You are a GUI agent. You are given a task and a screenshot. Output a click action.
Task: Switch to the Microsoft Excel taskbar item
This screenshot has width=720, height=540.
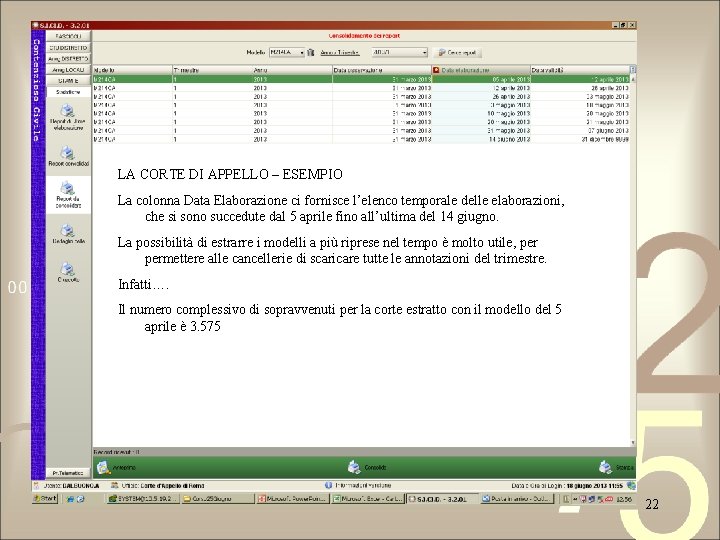[x=367, y=499]
